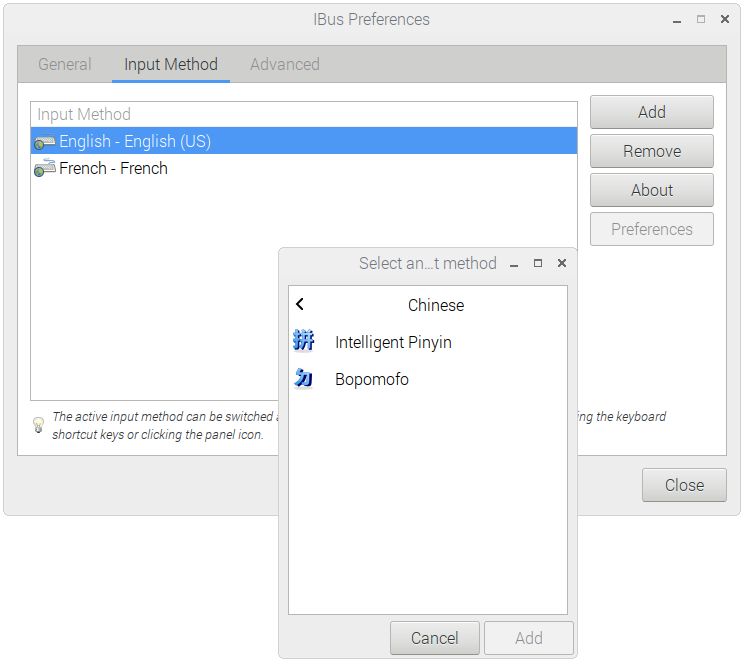
Task: Choose Intelligent Pinyin
Action: [x=428, y=342]
